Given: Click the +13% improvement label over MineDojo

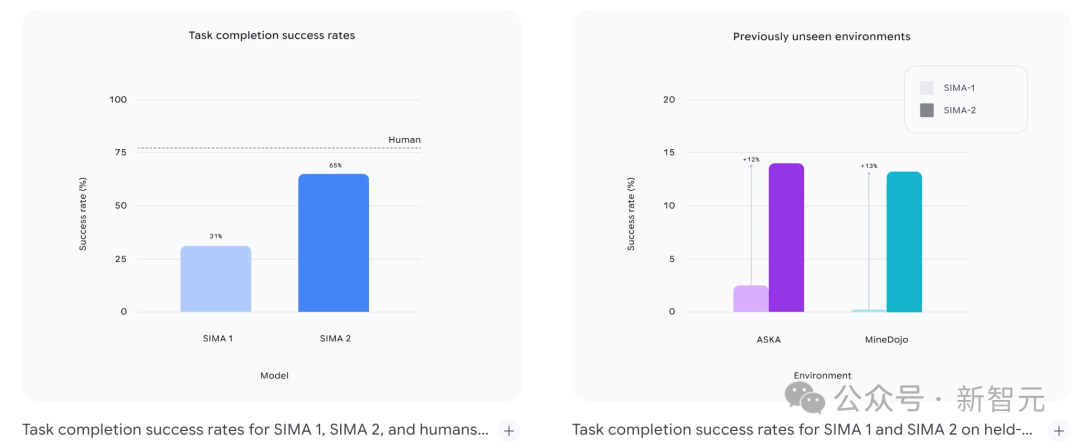Looking at the screenshot, I should pos(868,166).
